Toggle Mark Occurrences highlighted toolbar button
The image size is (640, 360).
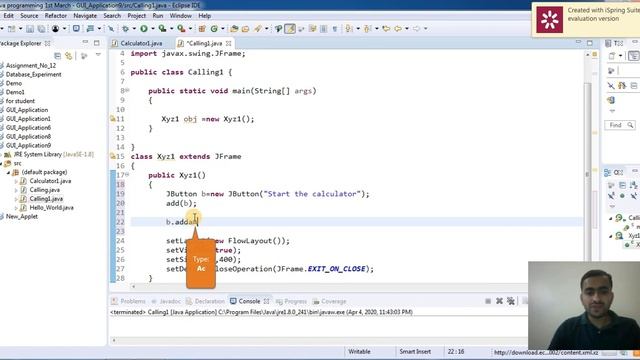(x=290, y=29)
